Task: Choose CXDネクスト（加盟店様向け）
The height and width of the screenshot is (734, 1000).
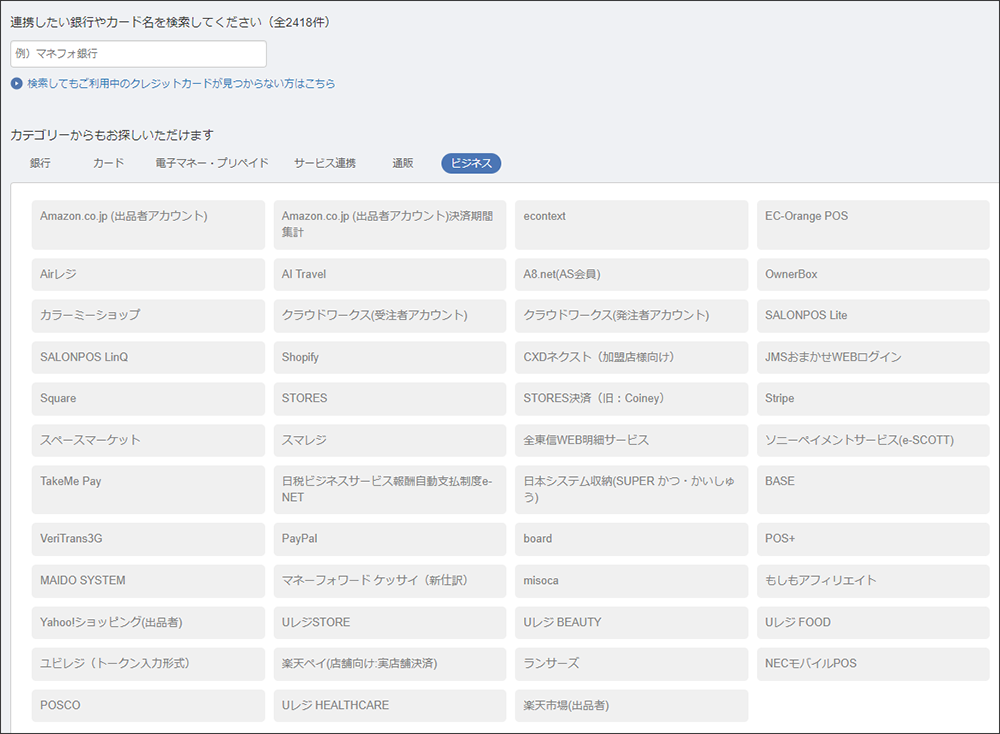Action: pos(631,357)
